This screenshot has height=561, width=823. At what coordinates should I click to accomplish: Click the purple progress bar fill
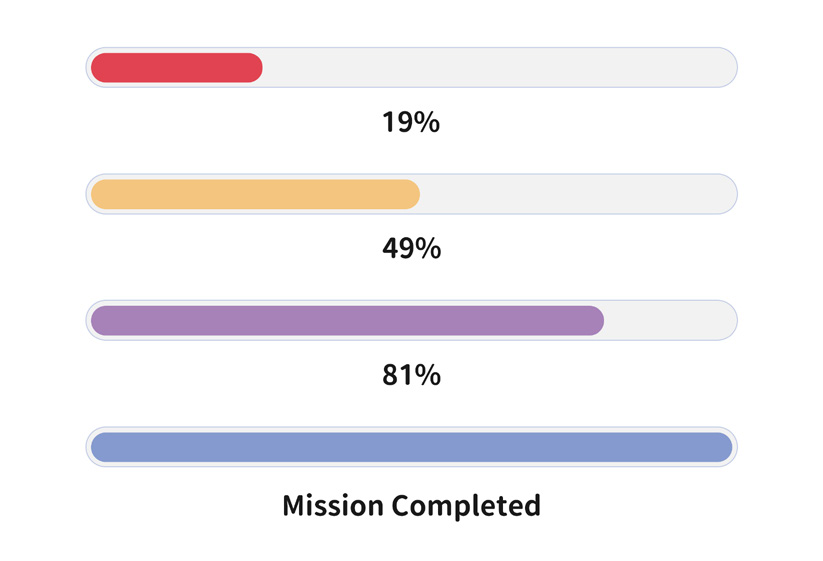tap(347, 321)
